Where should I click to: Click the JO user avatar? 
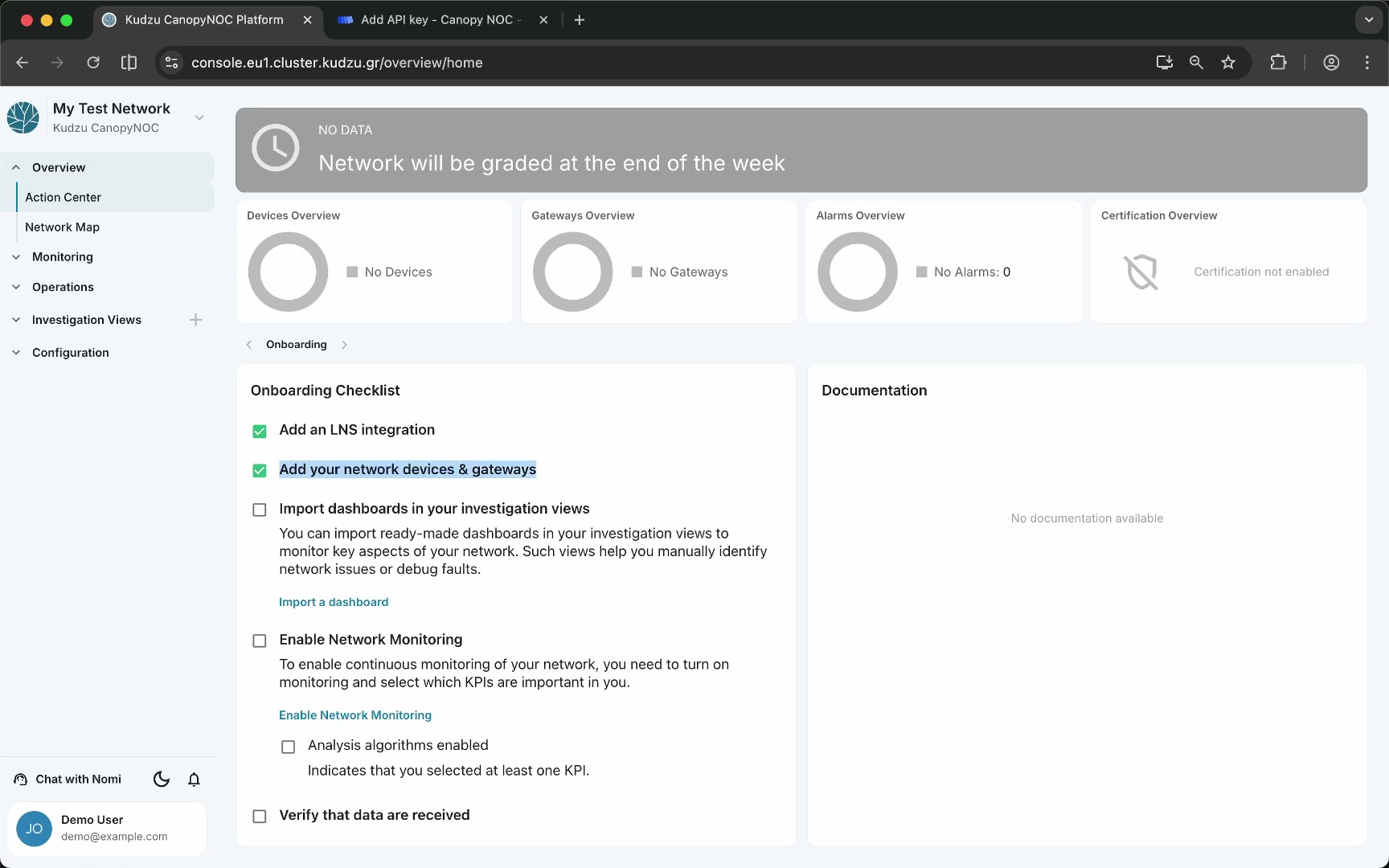[34, 828]
